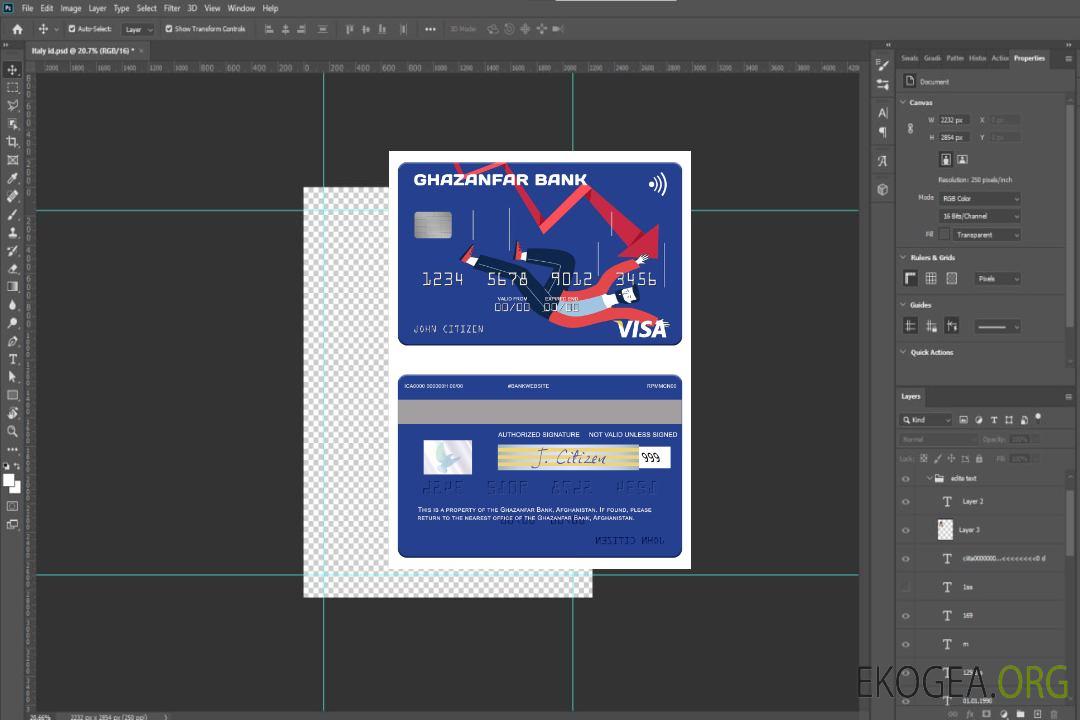Open the 3D panel cube icon

883,189
